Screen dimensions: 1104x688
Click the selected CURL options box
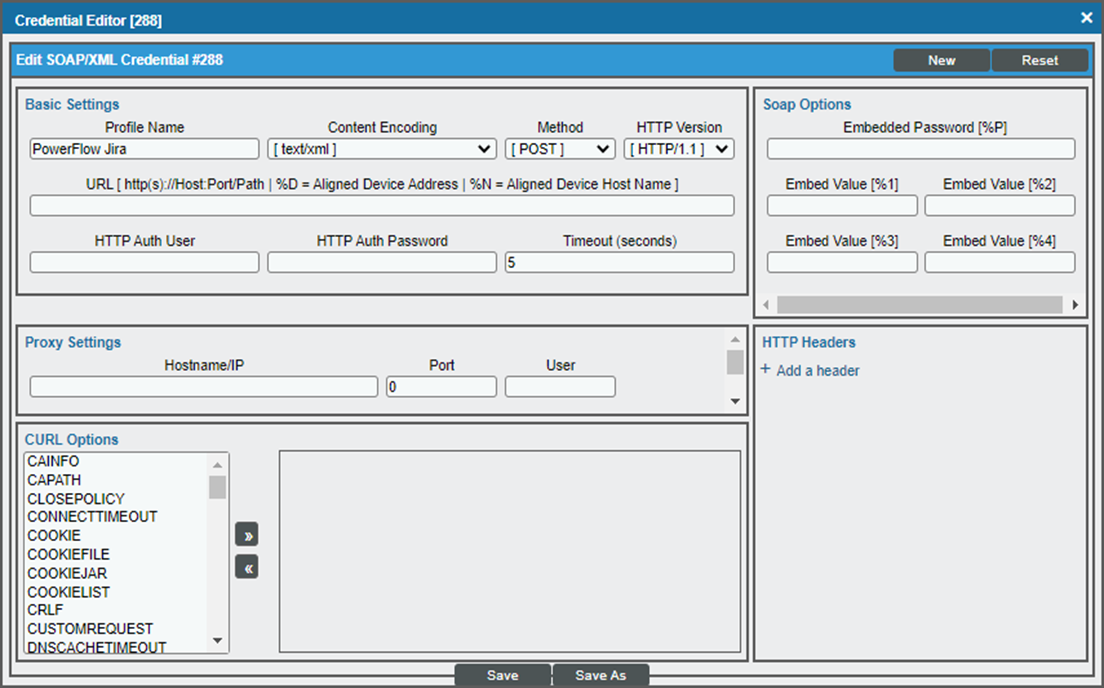click(x=510, y=551)
